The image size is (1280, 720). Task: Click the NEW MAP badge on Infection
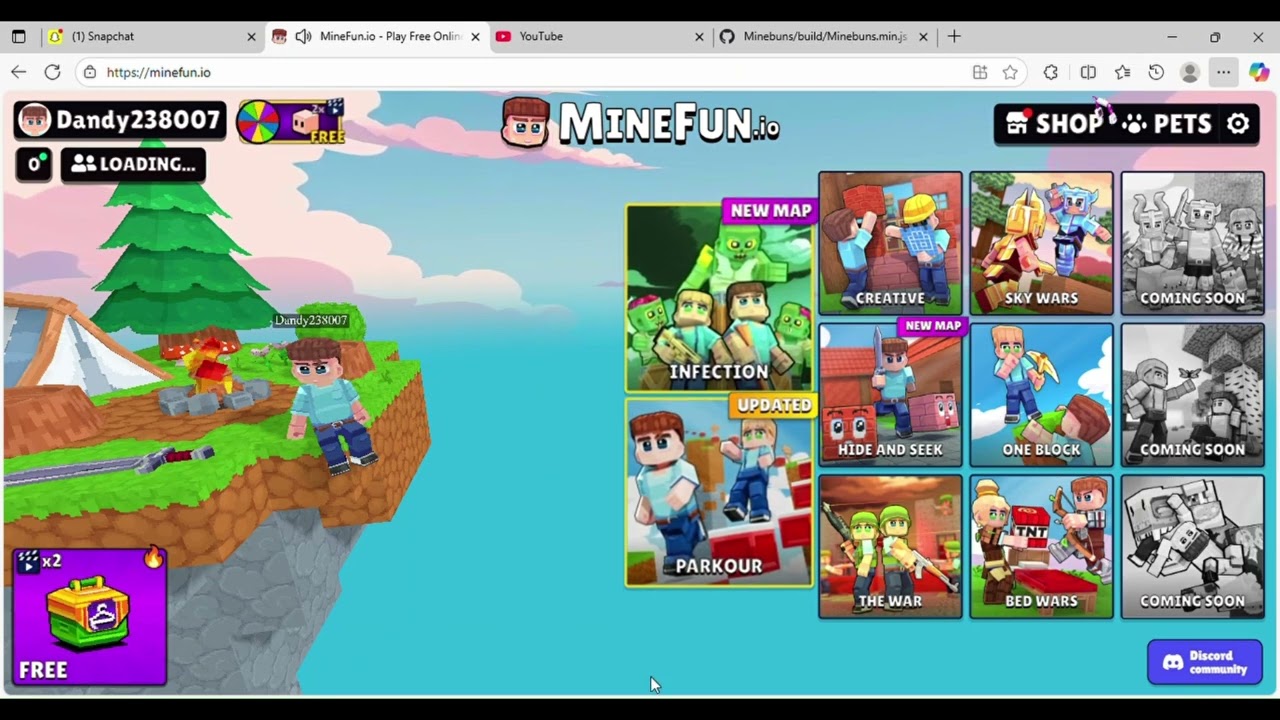tap(770, 211)
